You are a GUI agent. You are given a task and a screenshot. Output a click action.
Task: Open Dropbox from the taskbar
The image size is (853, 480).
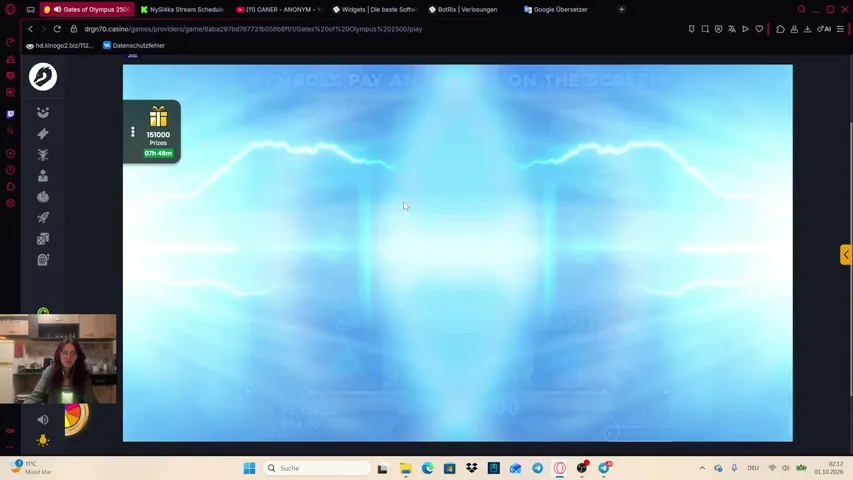472,468
